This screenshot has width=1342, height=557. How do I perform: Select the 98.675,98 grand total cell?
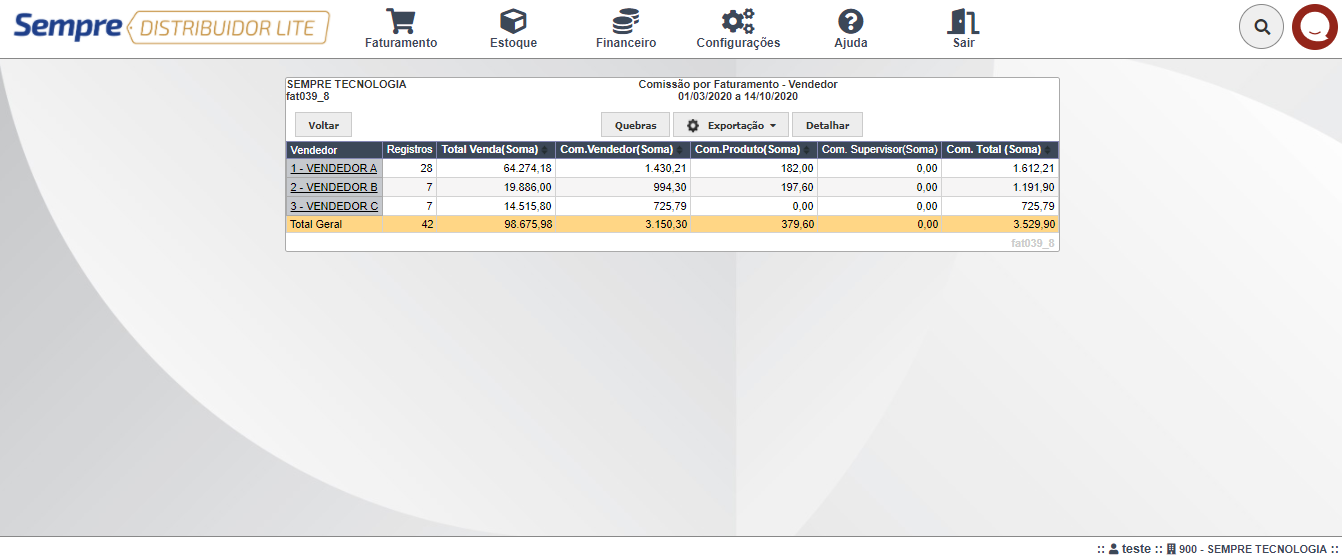pos(496,225)
